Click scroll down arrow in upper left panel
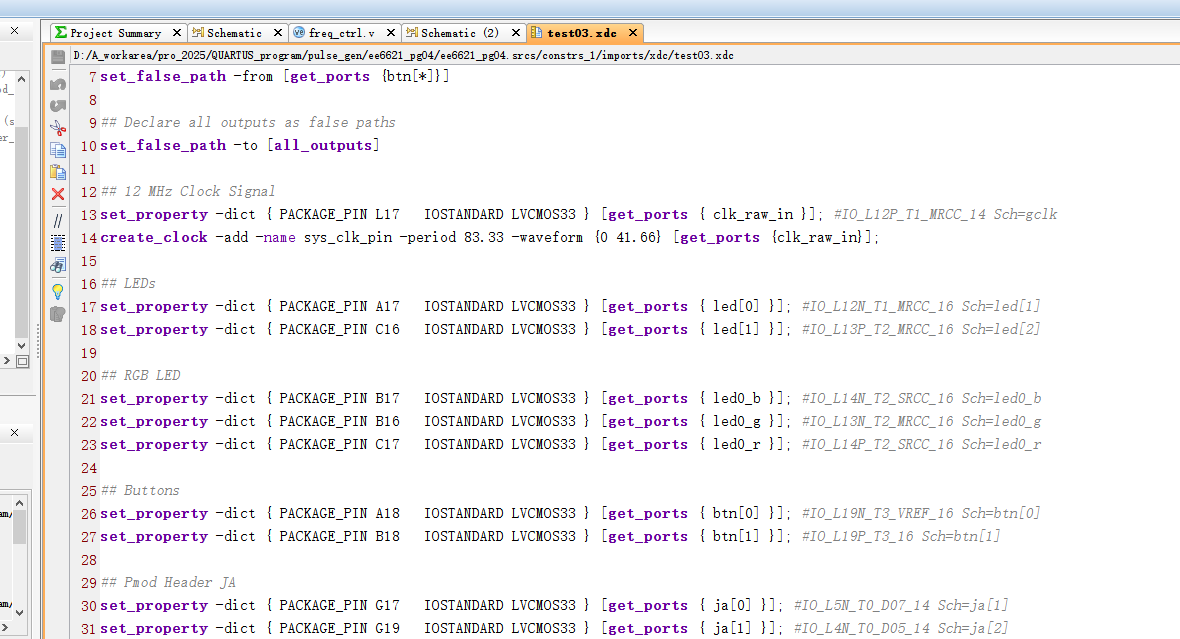Viewport: 1180px width, 639px height. click(21, 345)
